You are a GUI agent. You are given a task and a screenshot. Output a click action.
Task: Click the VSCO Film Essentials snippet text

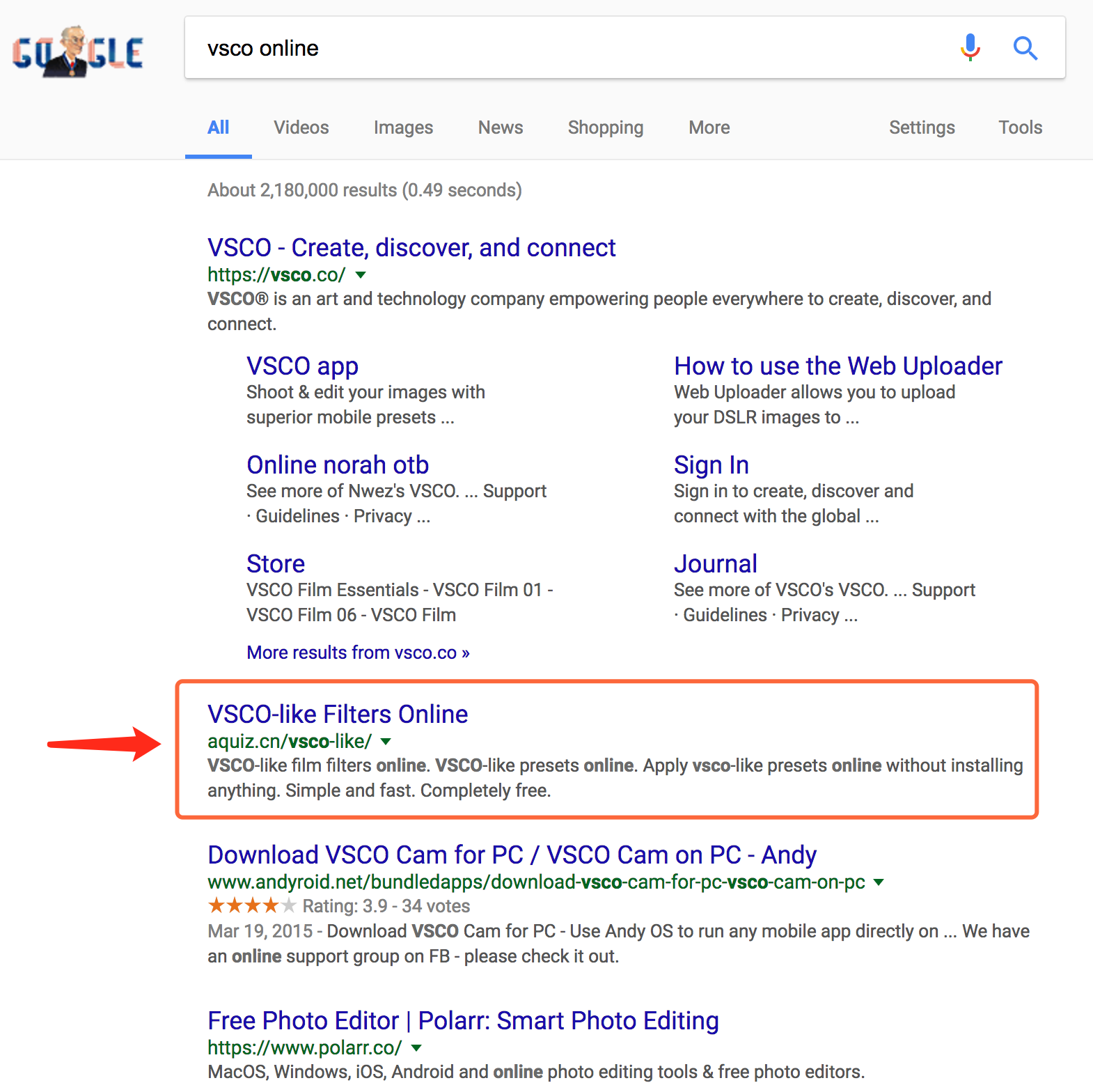[400, 602]
